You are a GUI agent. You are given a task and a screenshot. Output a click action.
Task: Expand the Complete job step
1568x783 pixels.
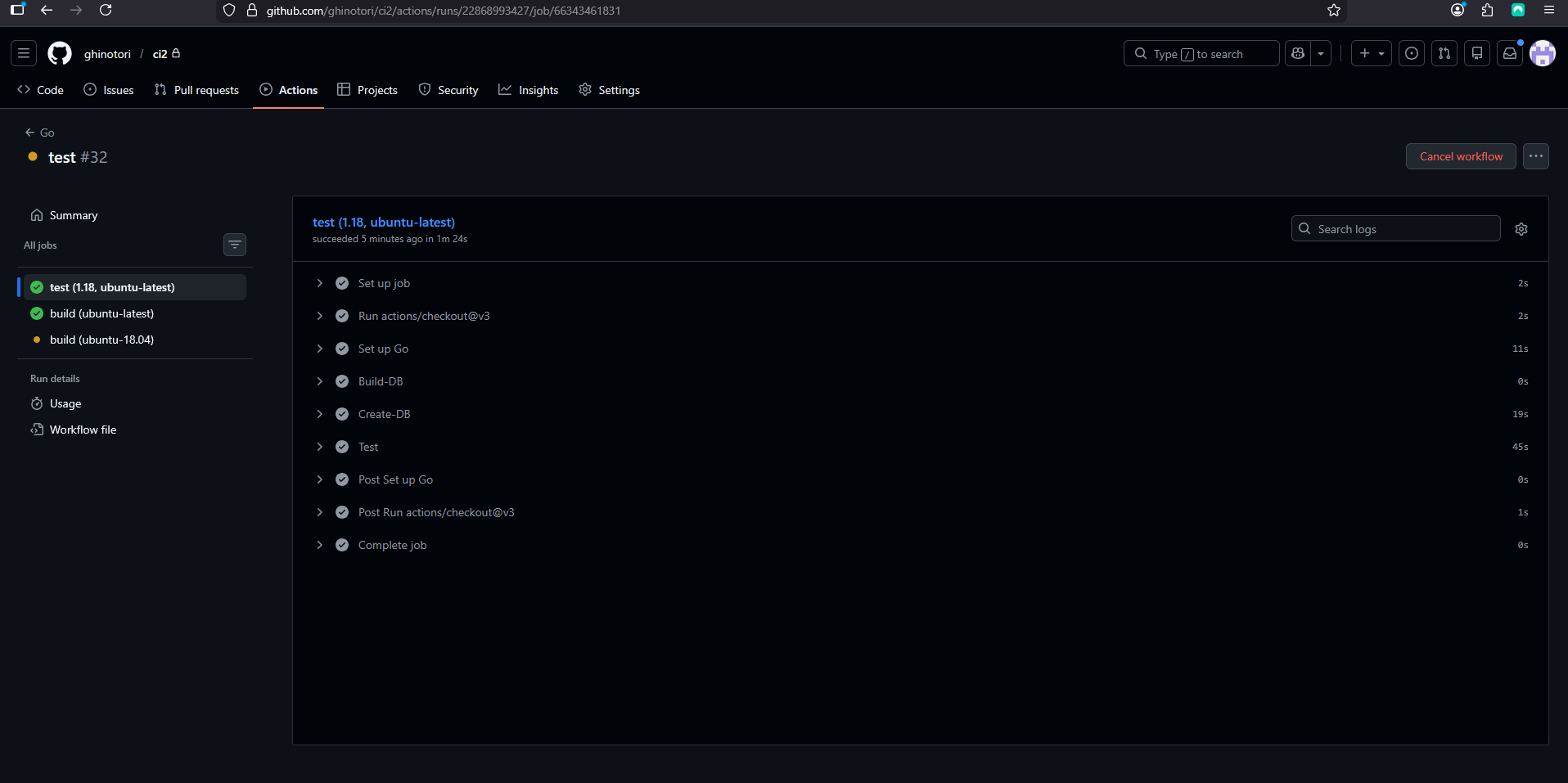click(x=921, y=545)
